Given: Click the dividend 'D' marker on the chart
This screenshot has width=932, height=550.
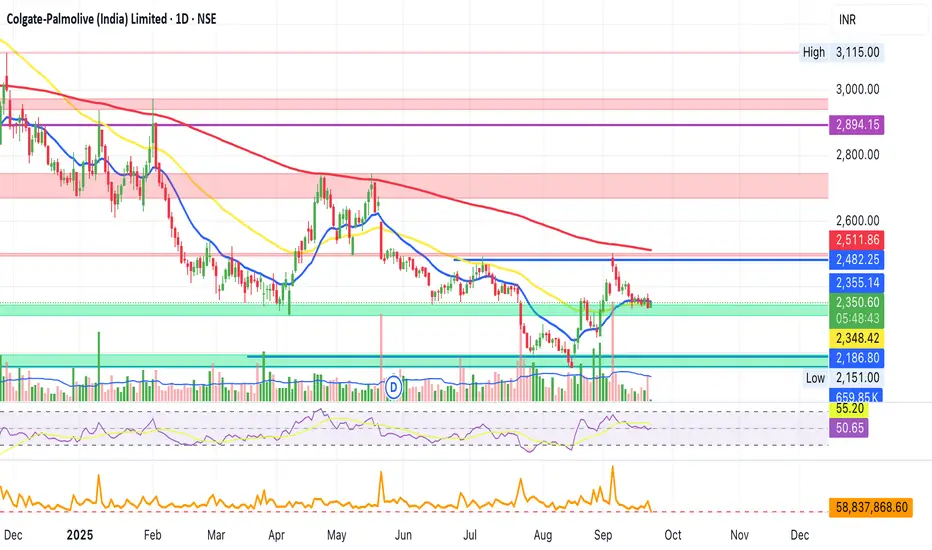Looking at the screenshot, I should pyautogui.click(x=393, y=388).
